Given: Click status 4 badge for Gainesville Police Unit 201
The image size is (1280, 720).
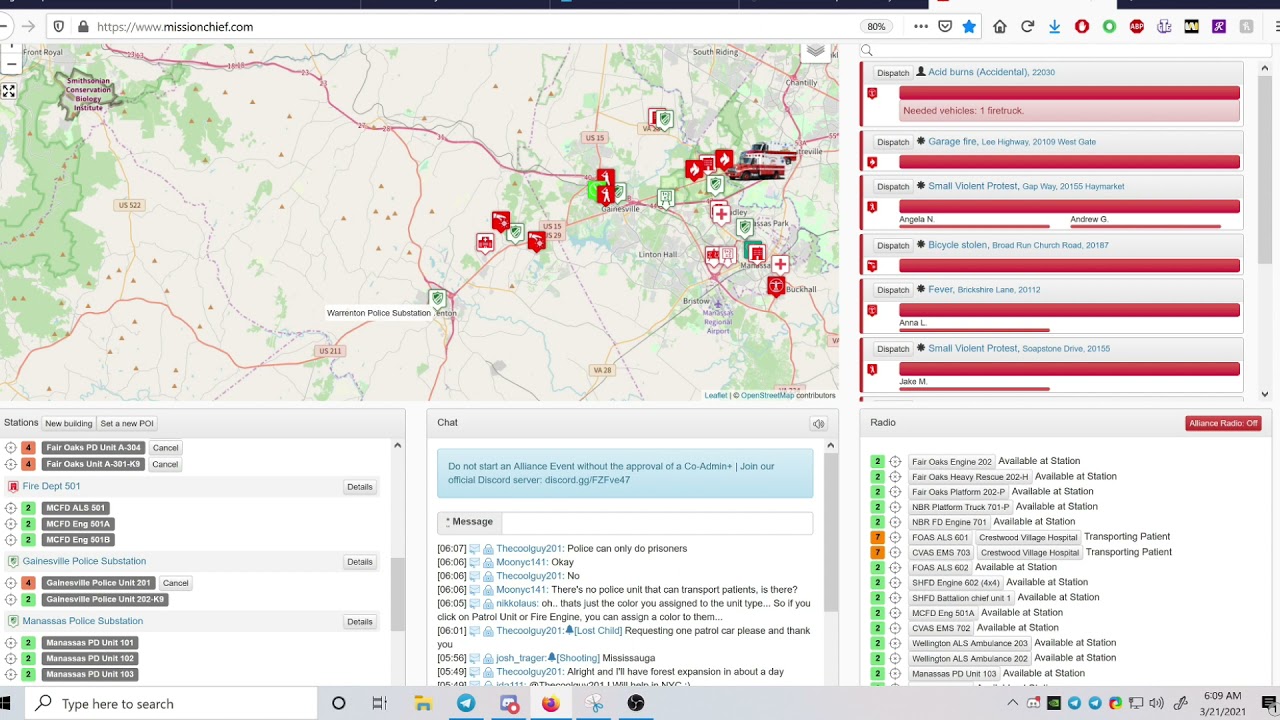Looking at the screenshot, I should [28, 583].
